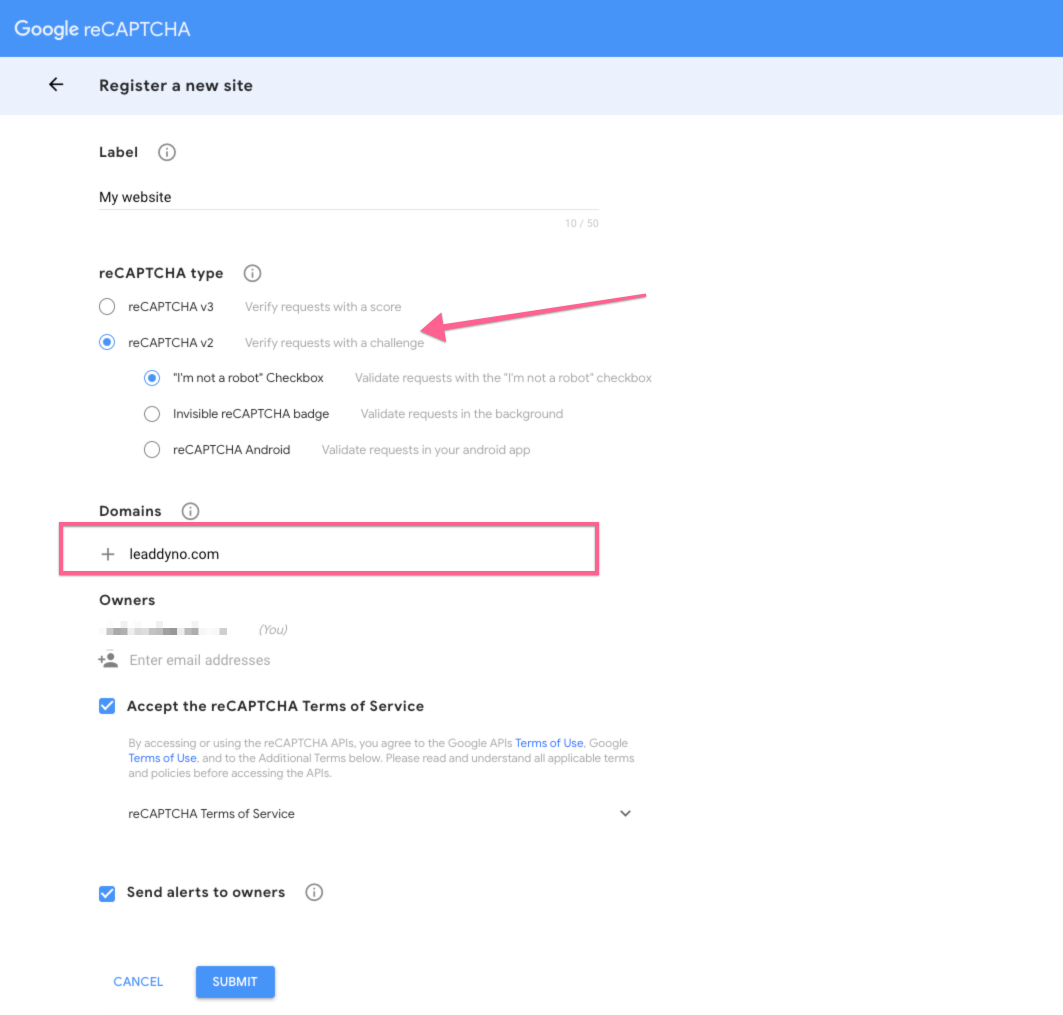Choose the reCAPTCHA Android option

pyautogui.click(x=152, y=450)
